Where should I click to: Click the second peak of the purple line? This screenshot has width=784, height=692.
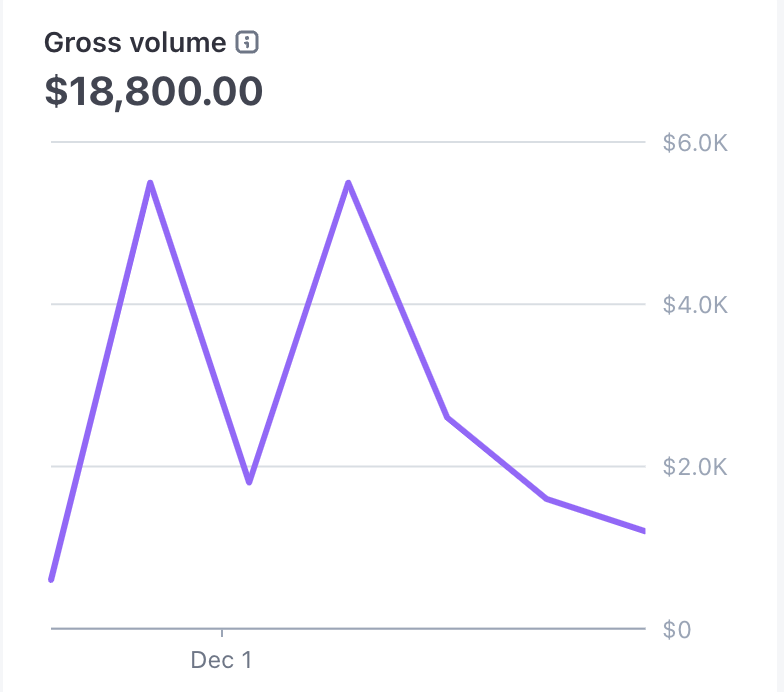click(x=348, y=183)
